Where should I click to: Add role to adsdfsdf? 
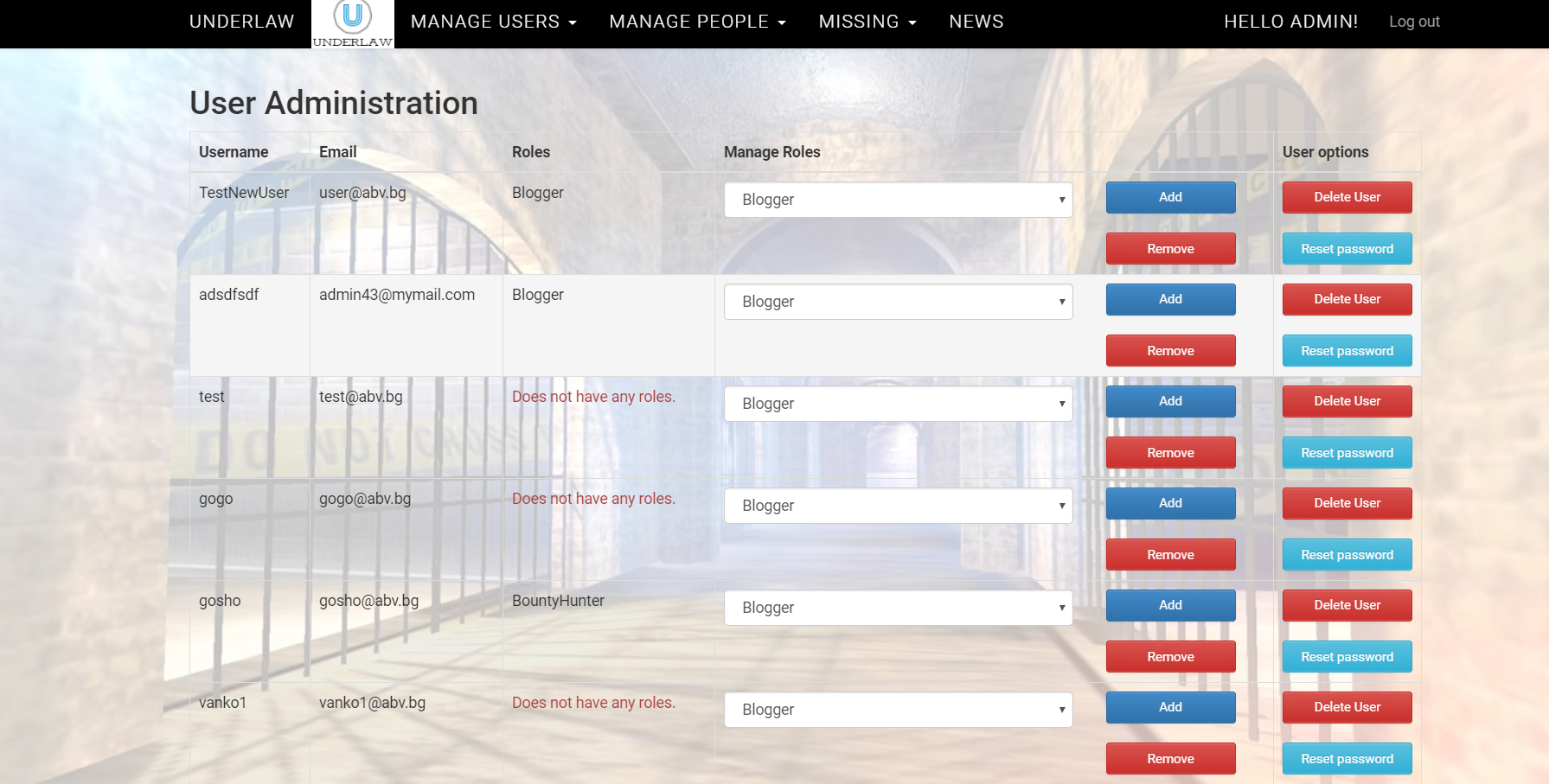pos(1170,299)
